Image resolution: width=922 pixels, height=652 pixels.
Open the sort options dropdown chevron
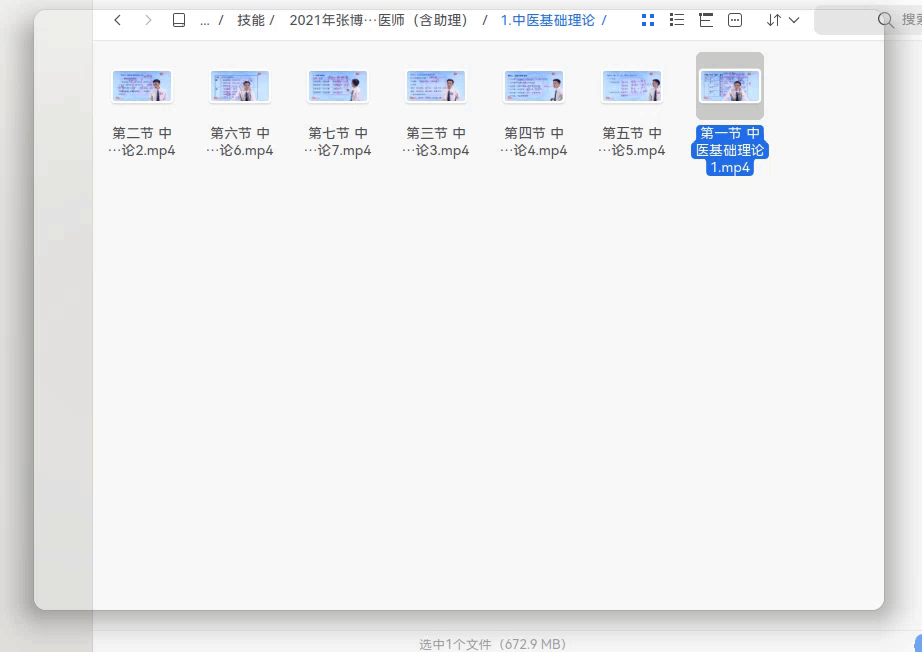794,21
